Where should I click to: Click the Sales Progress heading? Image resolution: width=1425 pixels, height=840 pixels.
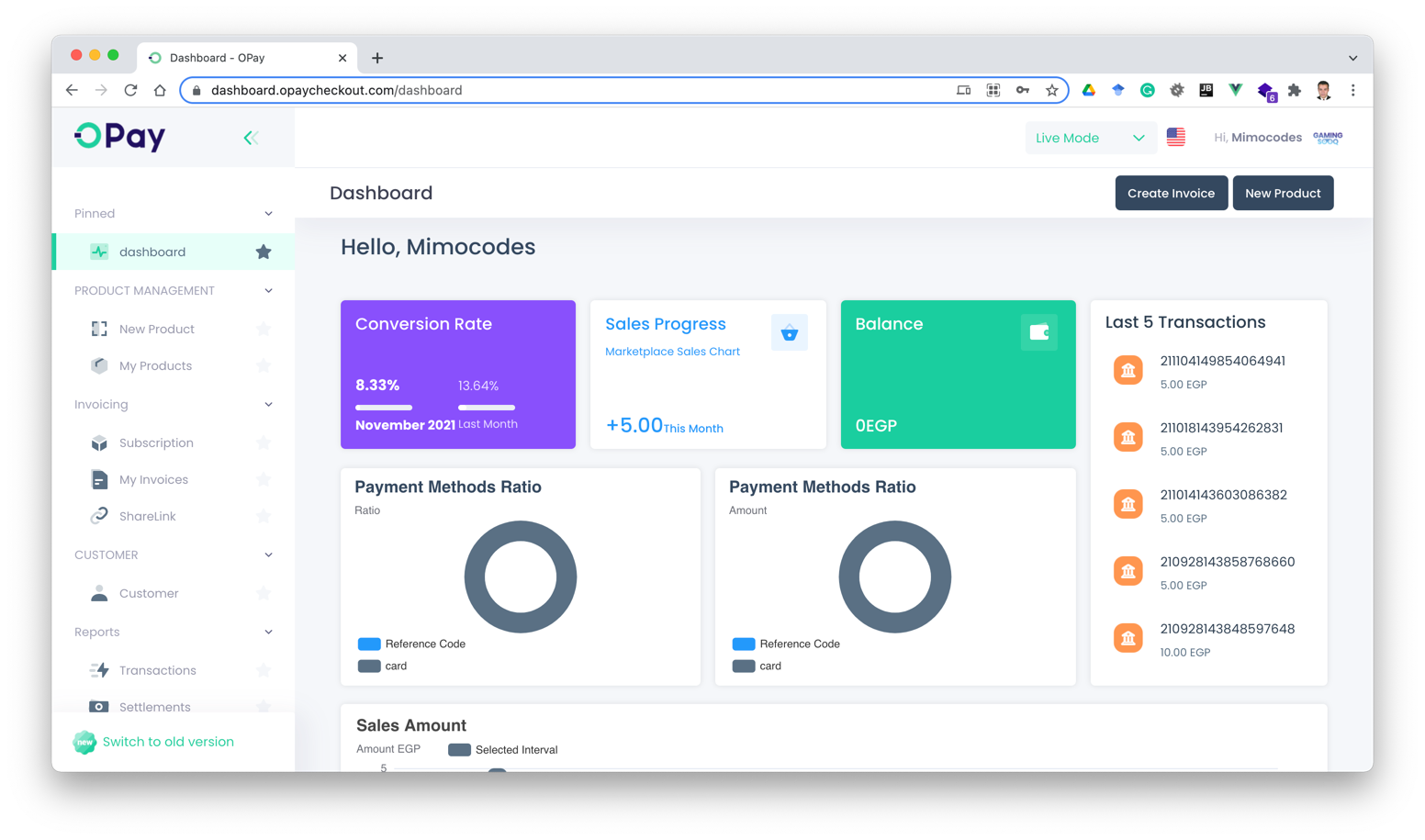tap(666, 324)
